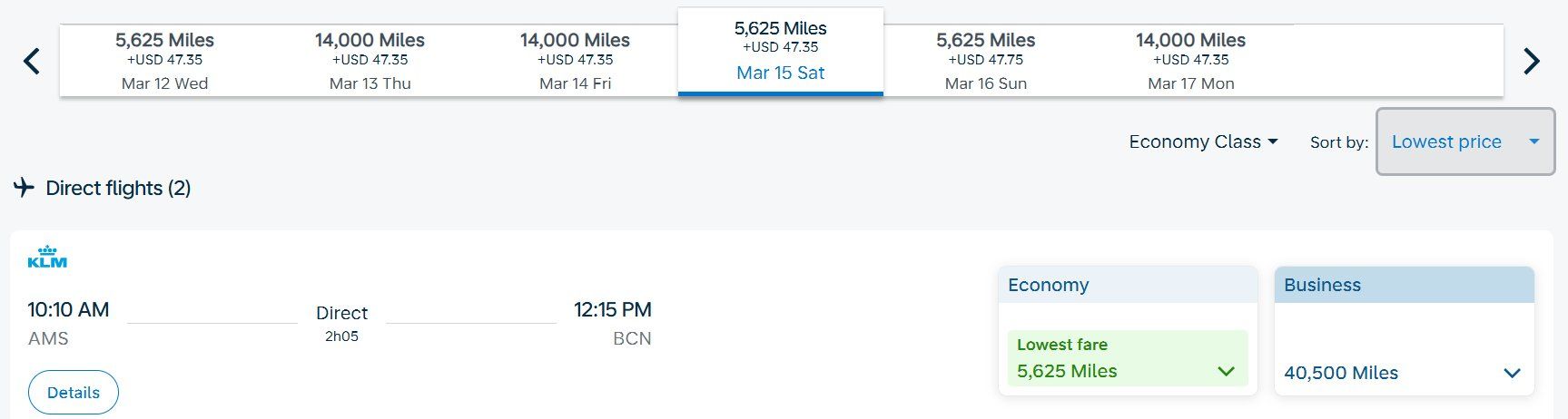
Task: Click the Direct 2h05 duration label
Action: tap(341, 323)
